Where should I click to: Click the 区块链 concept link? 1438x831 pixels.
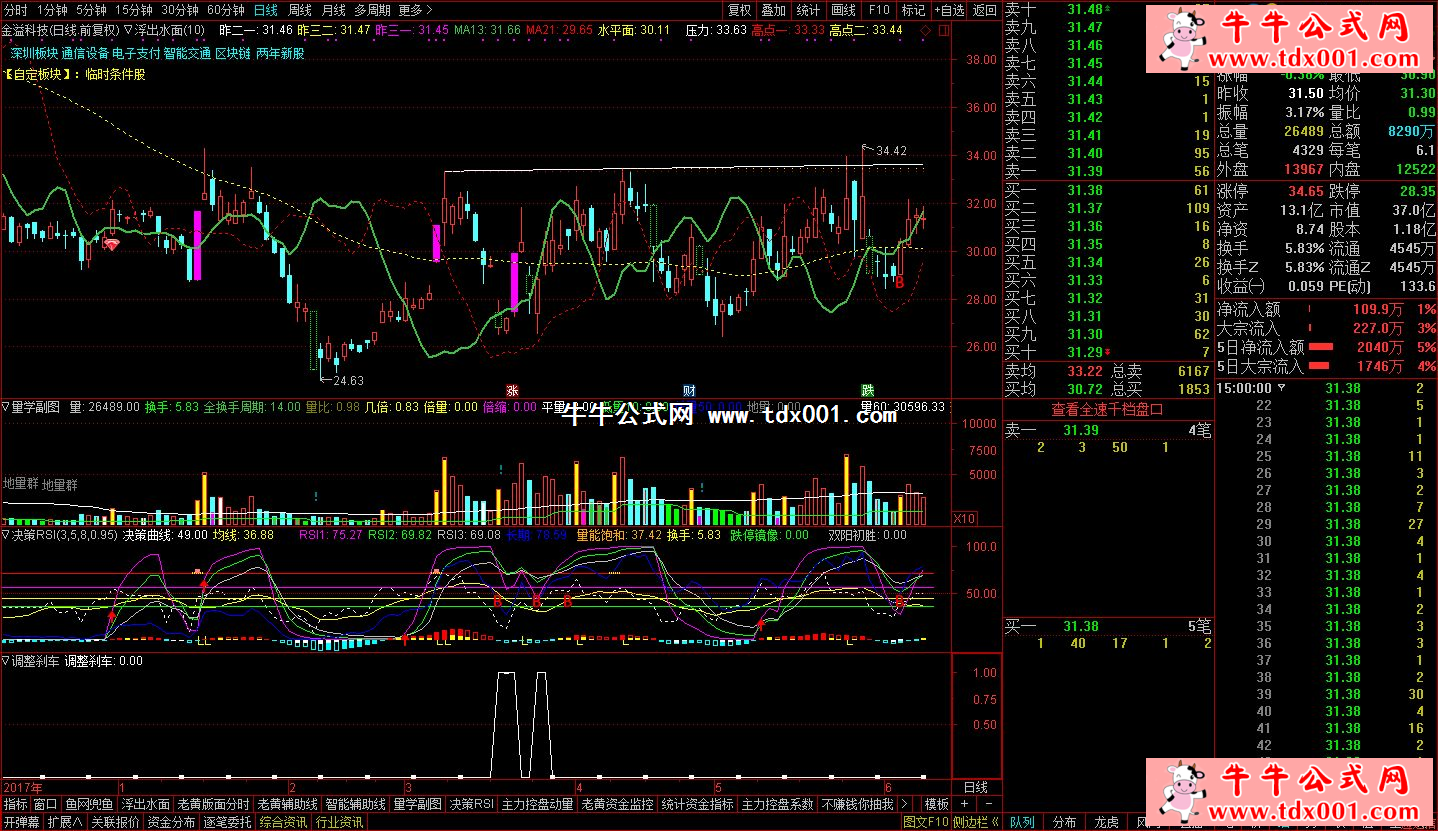(x=232, y=53)
